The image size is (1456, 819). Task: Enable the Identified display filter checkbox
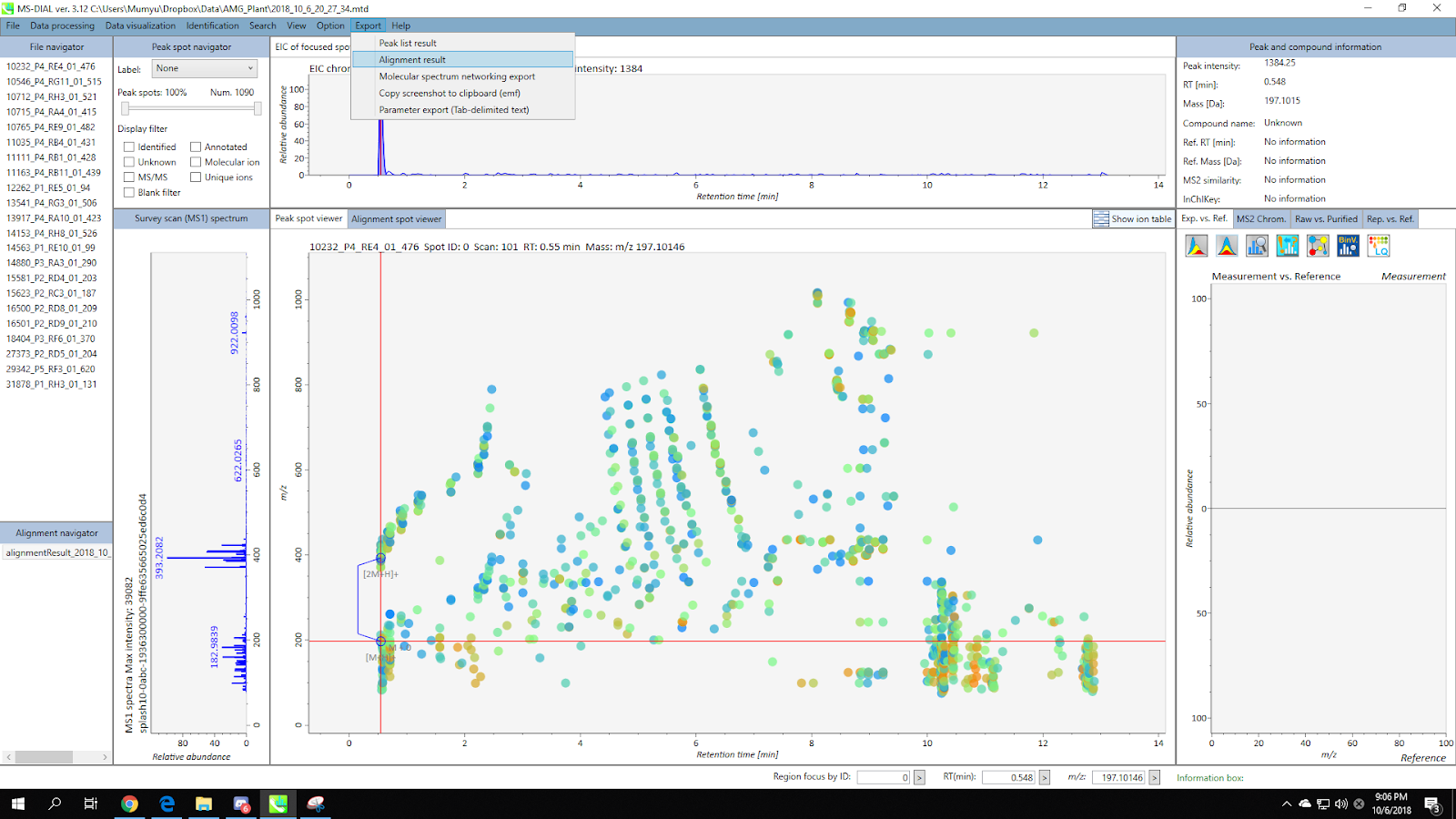129,147
